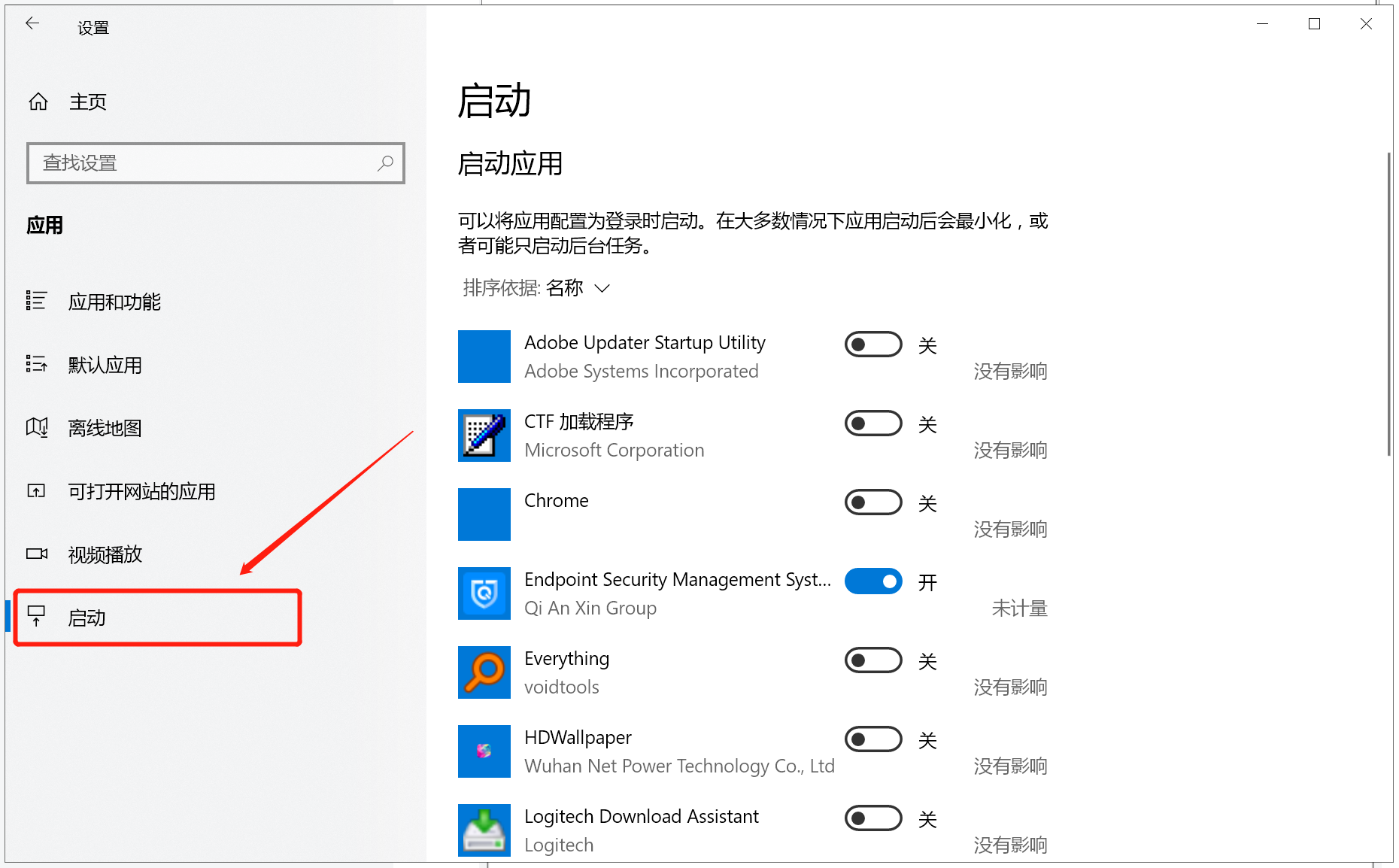
Task: Click the Everything magnifier app icon
Action: pos(484,672)
